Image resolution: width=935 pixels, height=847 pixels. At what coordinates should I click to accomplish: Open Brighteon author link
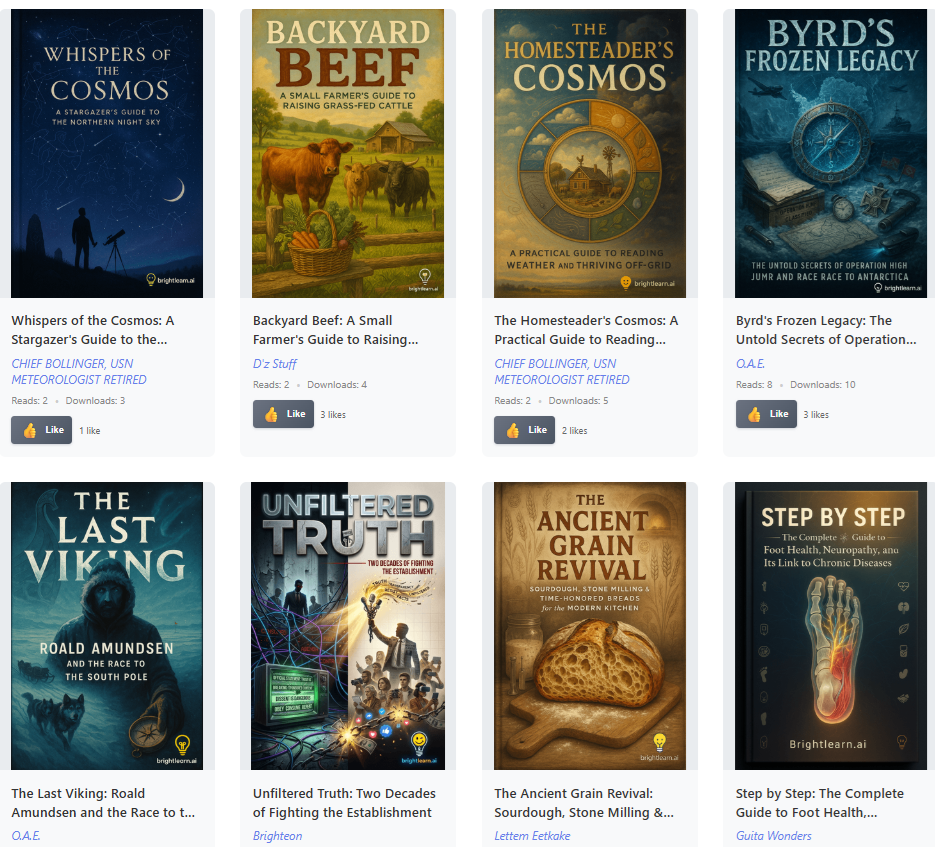(277, 836)
